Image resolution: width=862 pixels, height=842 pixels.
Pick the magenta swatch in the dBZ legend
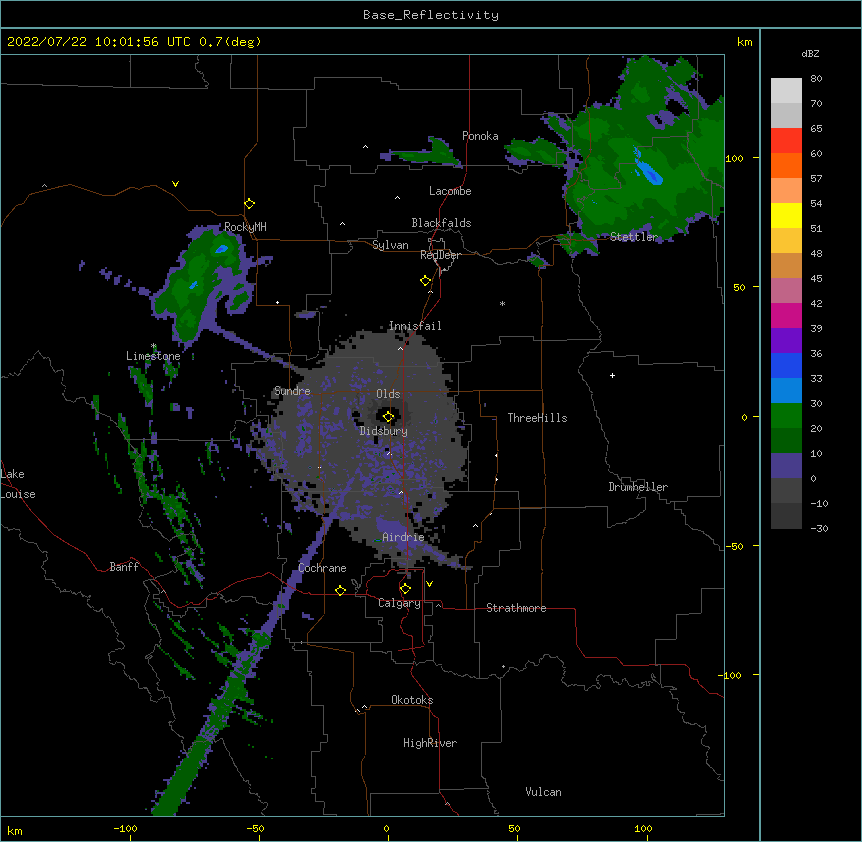(x=786, y=315)
